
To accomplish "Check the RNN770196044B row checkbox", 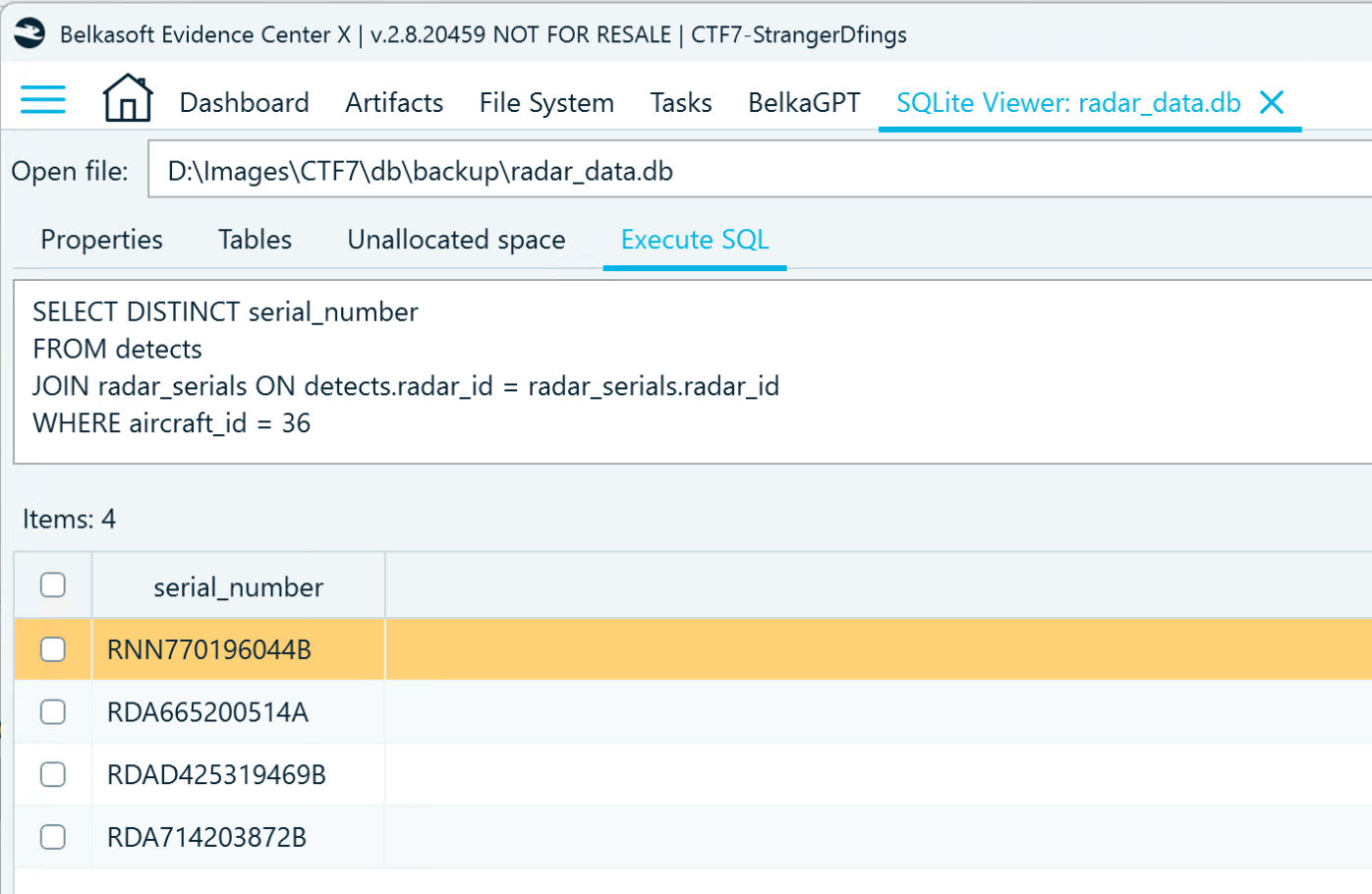I will 53,649.
